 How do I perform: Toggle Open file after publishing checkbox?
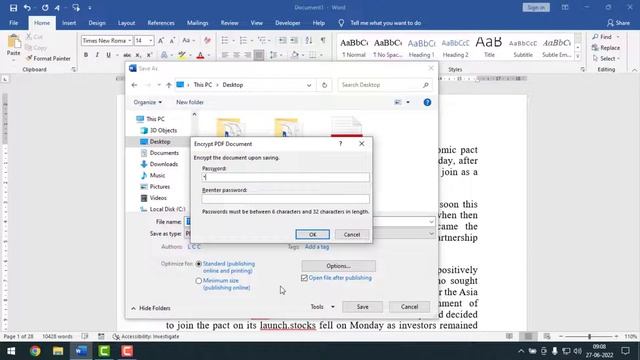click(304, 278)
